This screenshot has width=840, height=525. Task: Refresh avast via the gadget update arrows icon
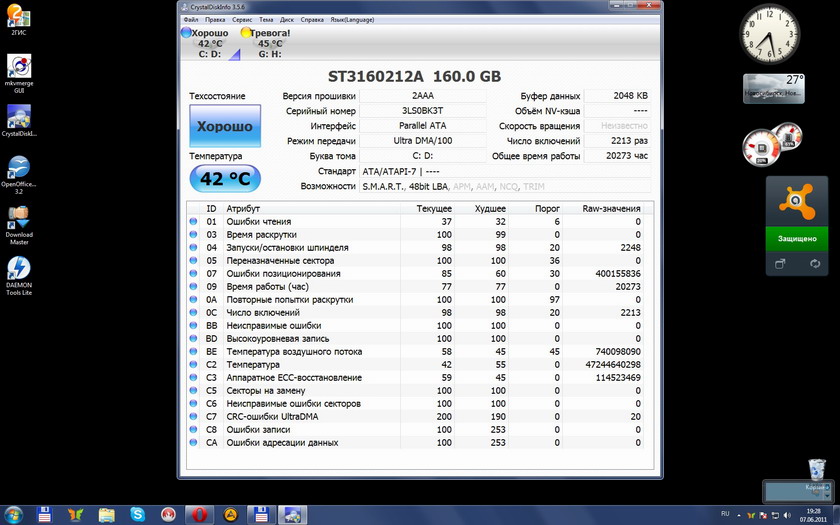[x=815, y=264]
